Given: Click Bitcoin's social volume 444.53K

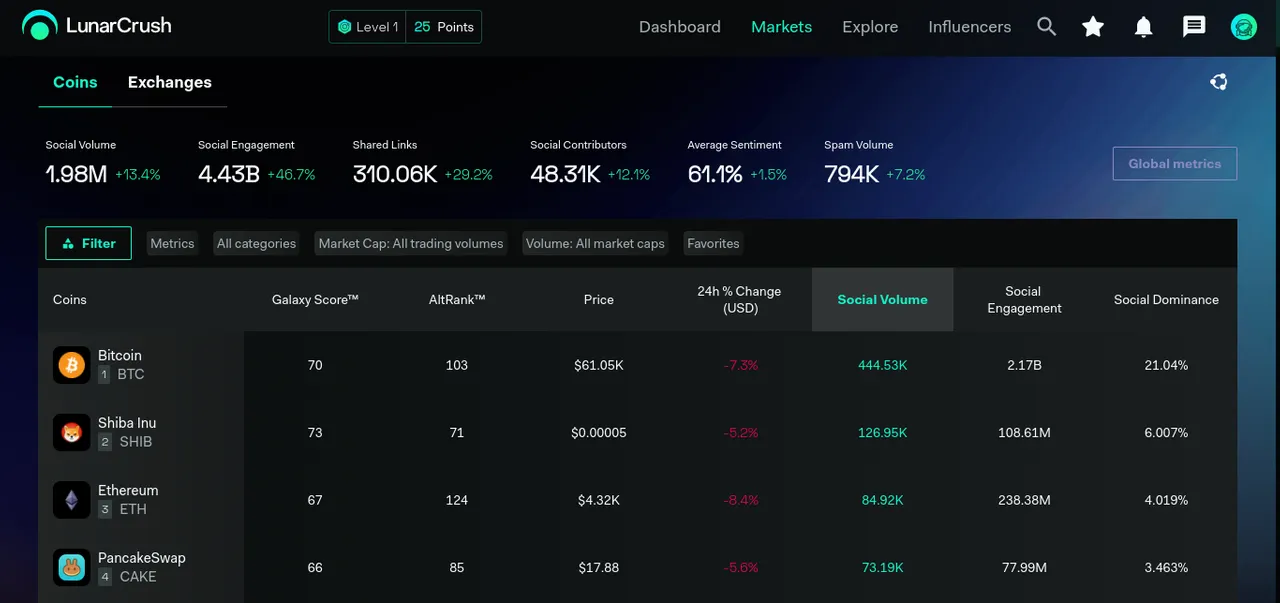Looking at the screenshot, I should [x=883, y=365].
